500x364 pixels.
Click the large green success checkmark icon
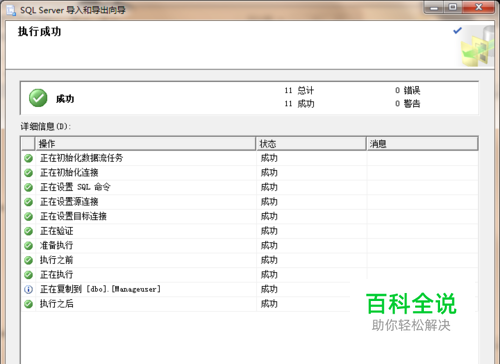coord(38,98)
